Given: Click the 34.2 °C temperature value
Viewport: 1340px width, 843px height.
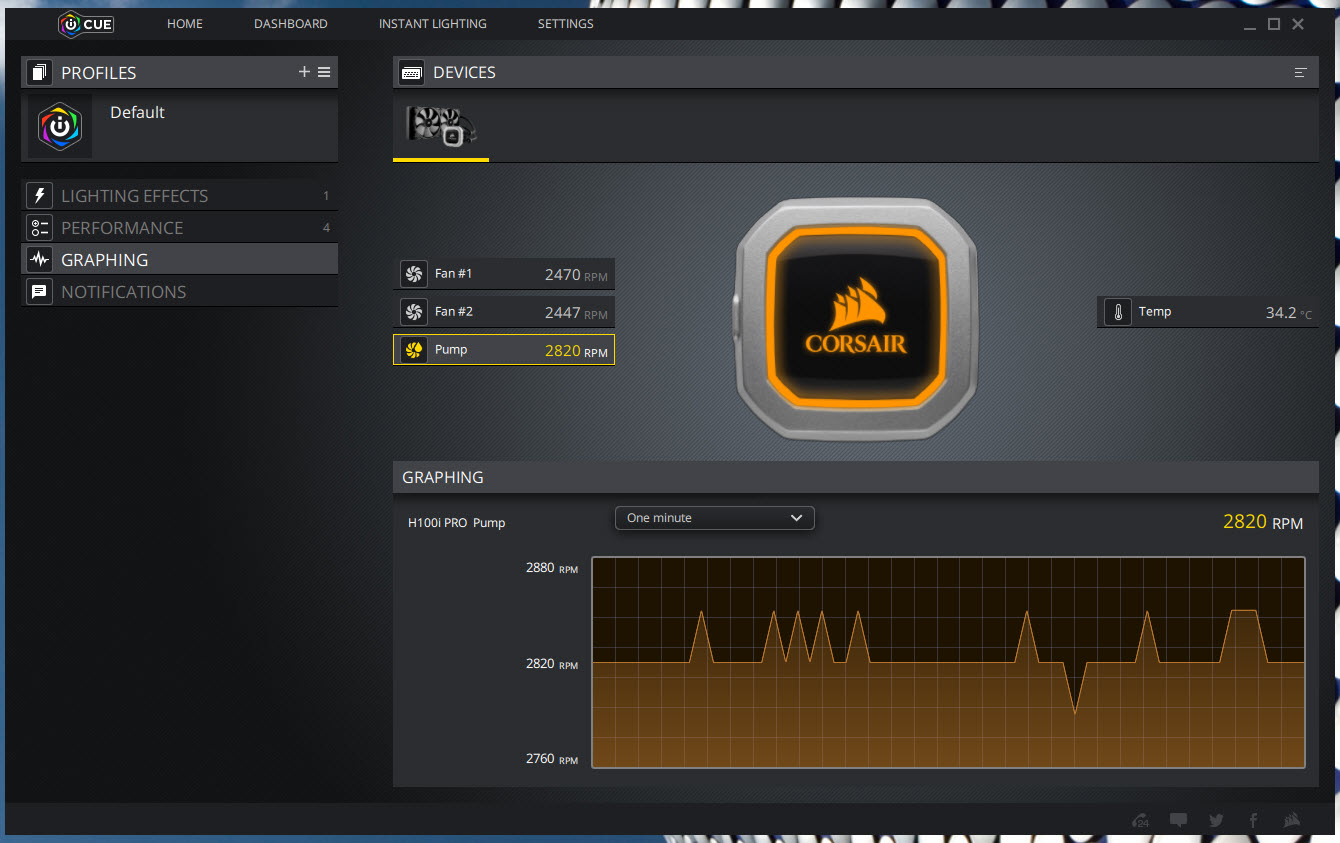Looking at the screenshot, I should point(1289,313).
